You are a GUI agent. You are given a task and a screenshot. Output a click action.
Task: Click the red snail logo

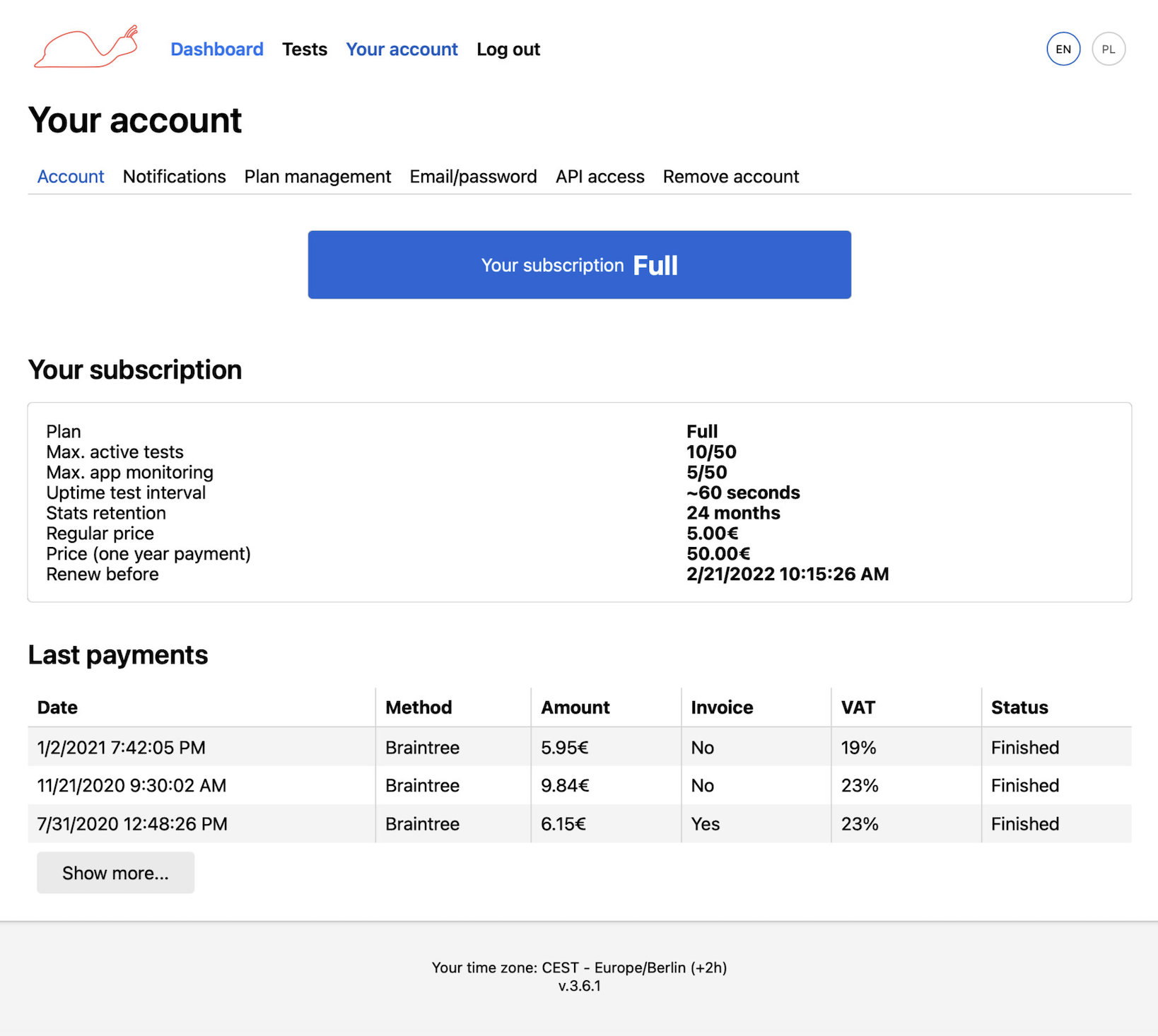[86, 47]
